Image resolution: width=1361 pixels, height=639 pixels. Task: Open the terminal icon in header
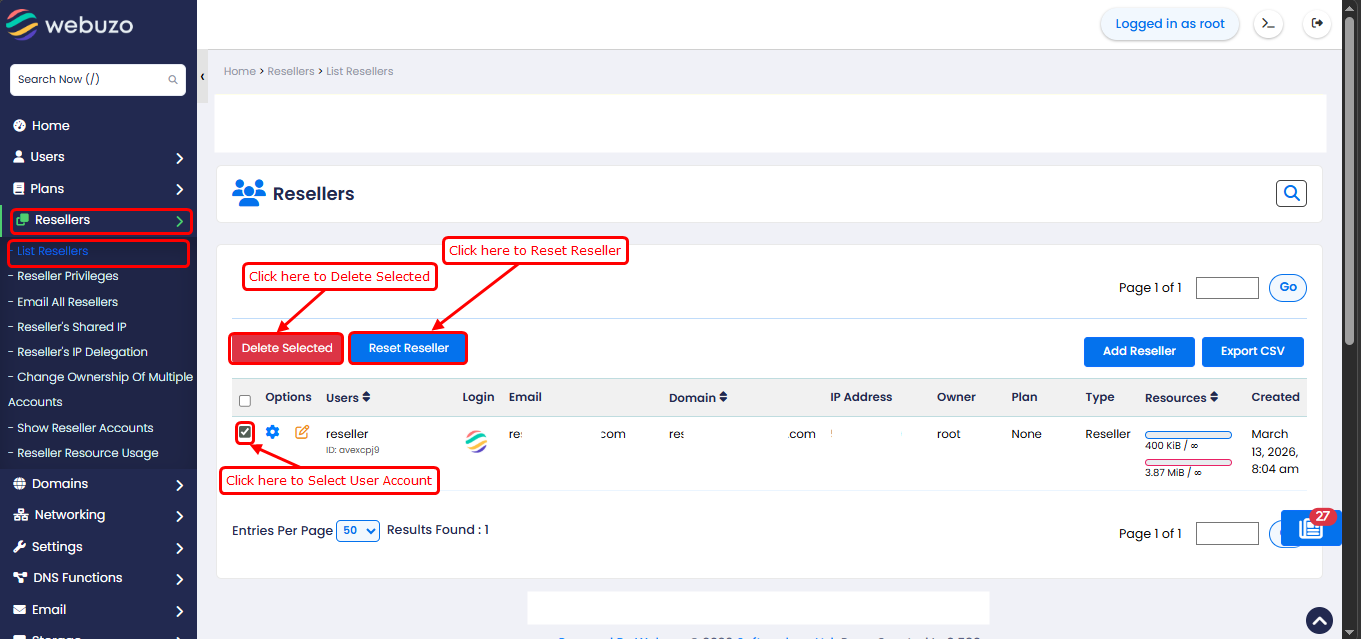coord(1269,24)
